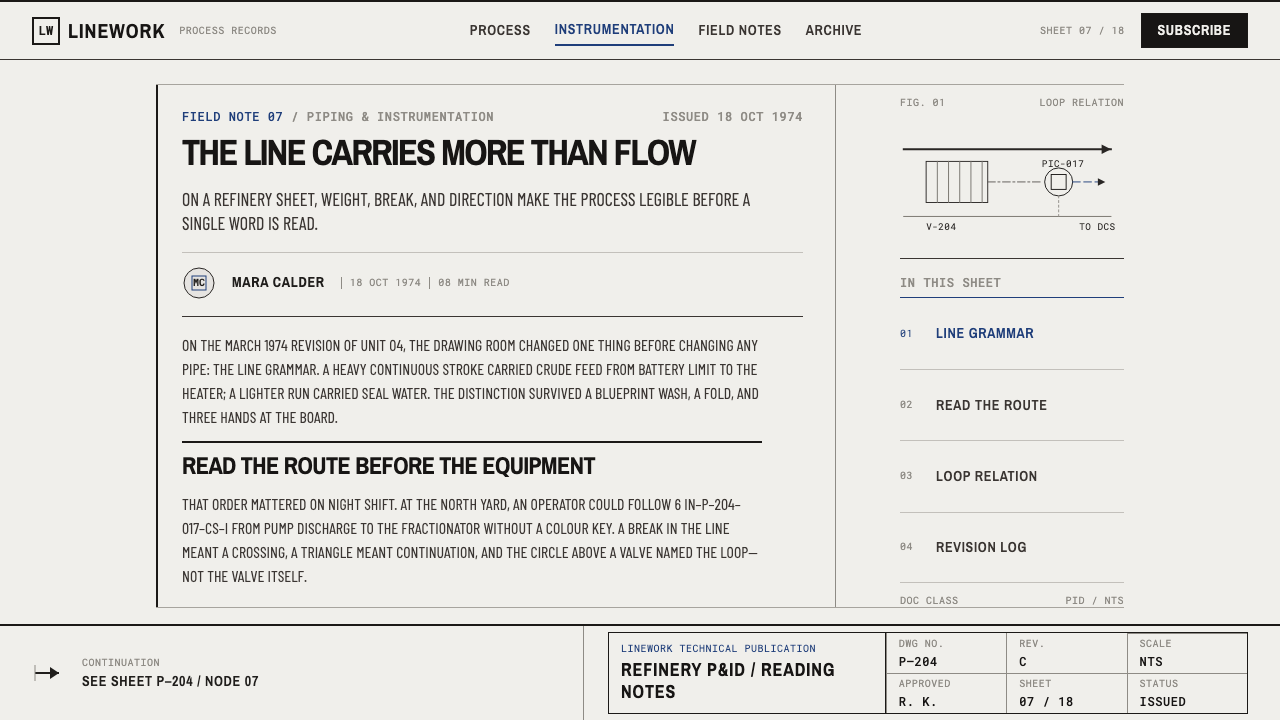Image resolution: width=1280 pixels, height=720 pixels.
Task: Jump to 03 Loop Relation section
Action: coord(1012,476)
